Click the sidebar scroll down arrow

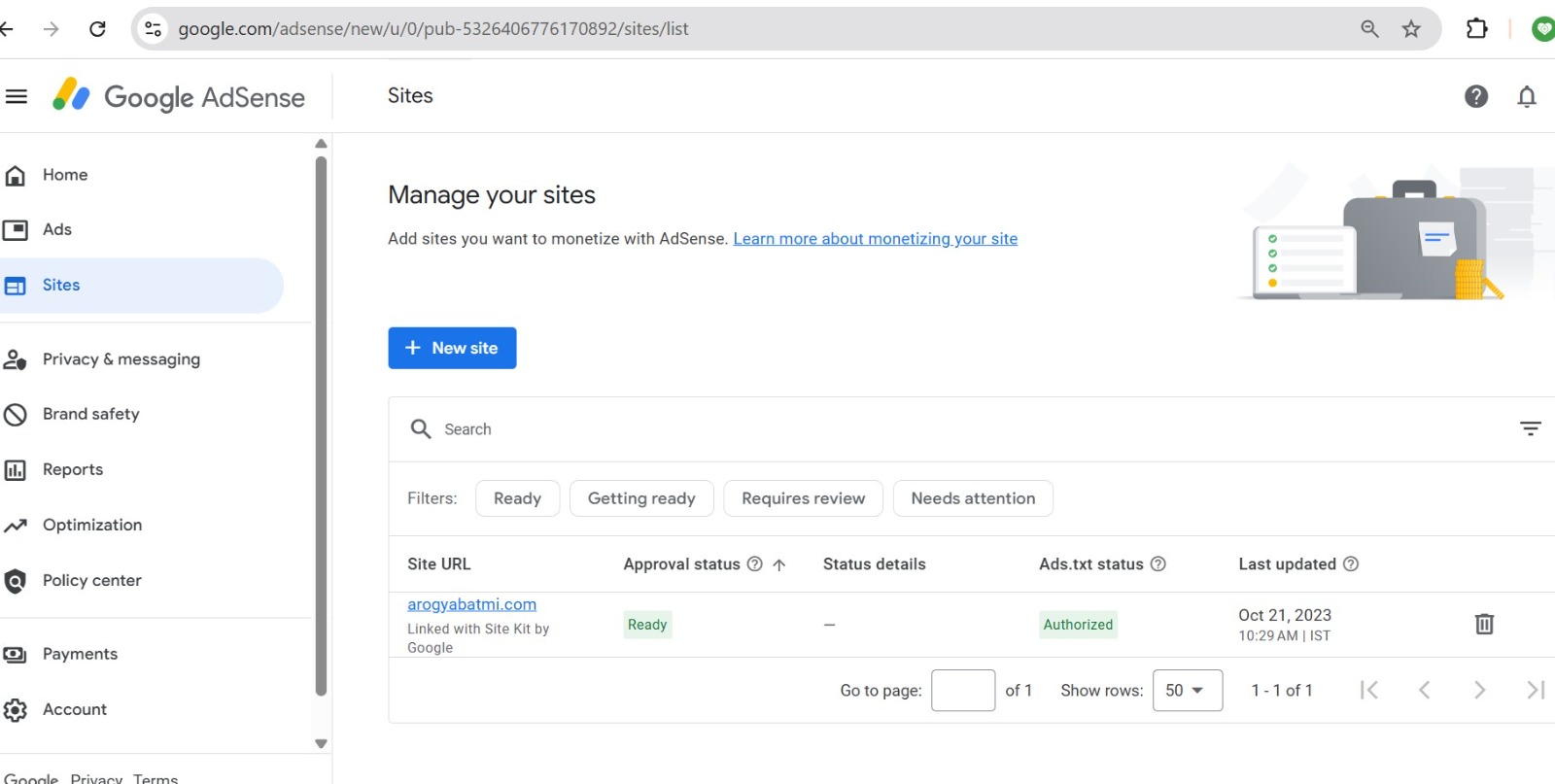tap(321, 744)
